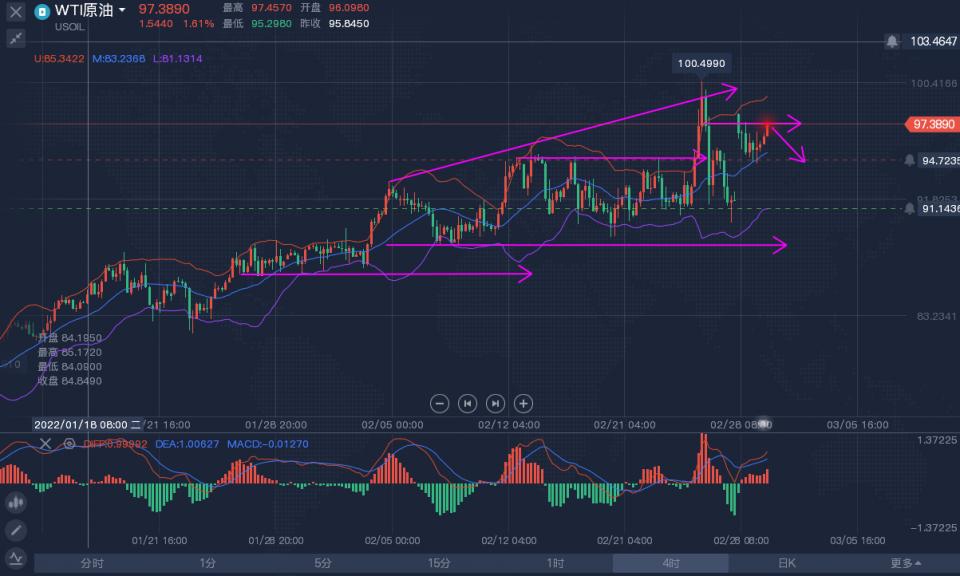The image size is (960, 576).
Task: Select the 日K timeframe
Action: pyautogui.click(x=787, y=563)
